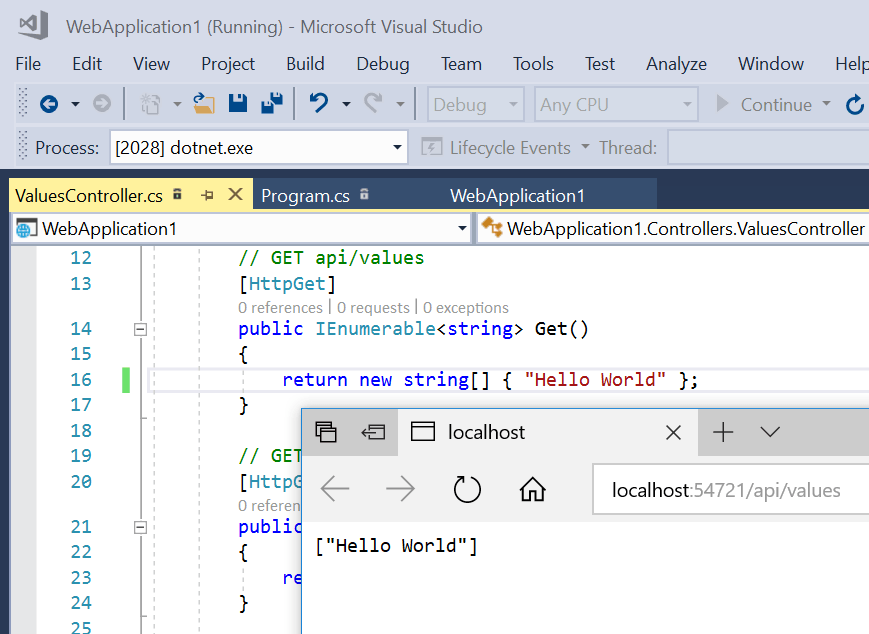
Task: Click the Navigate Backward arrow icon
Action: point(49,104)
